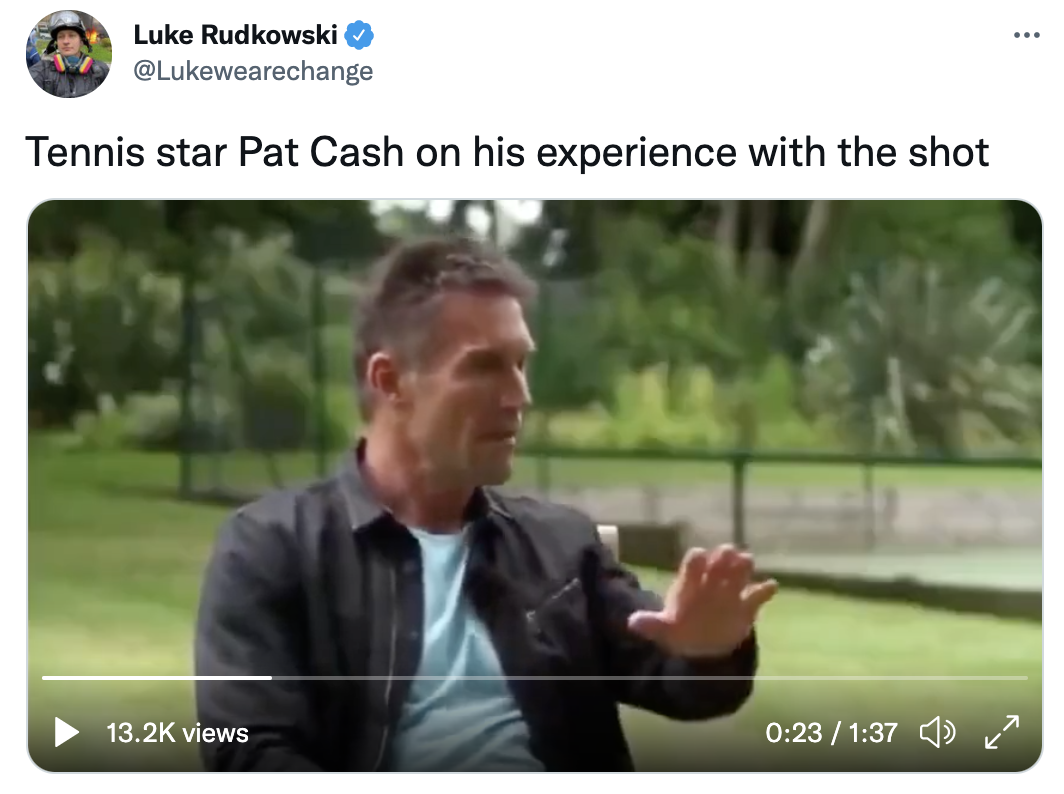Screen dimensions: 1064x794
Task: Click the words 'experience with the shot'
Action: click(762, 152)
